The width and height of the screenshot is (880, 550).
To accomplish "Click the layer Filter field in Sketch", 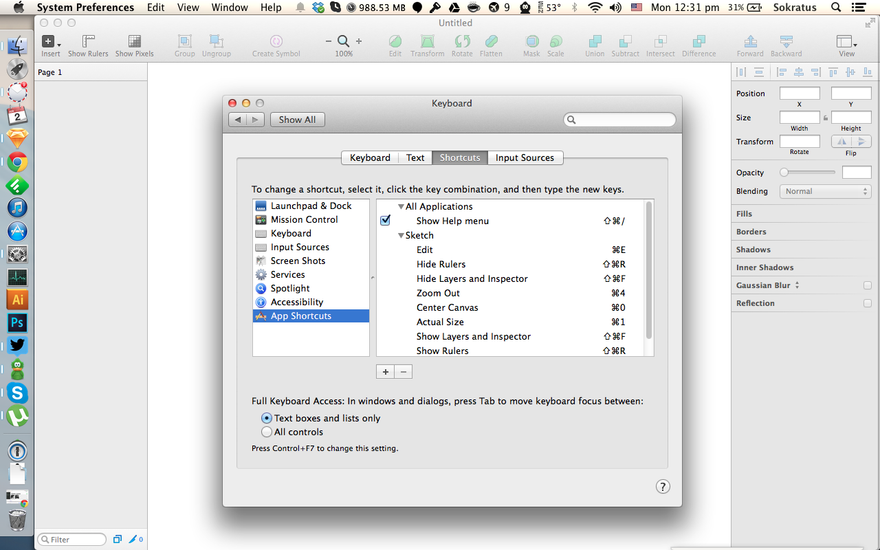I will tap(72, 539).
